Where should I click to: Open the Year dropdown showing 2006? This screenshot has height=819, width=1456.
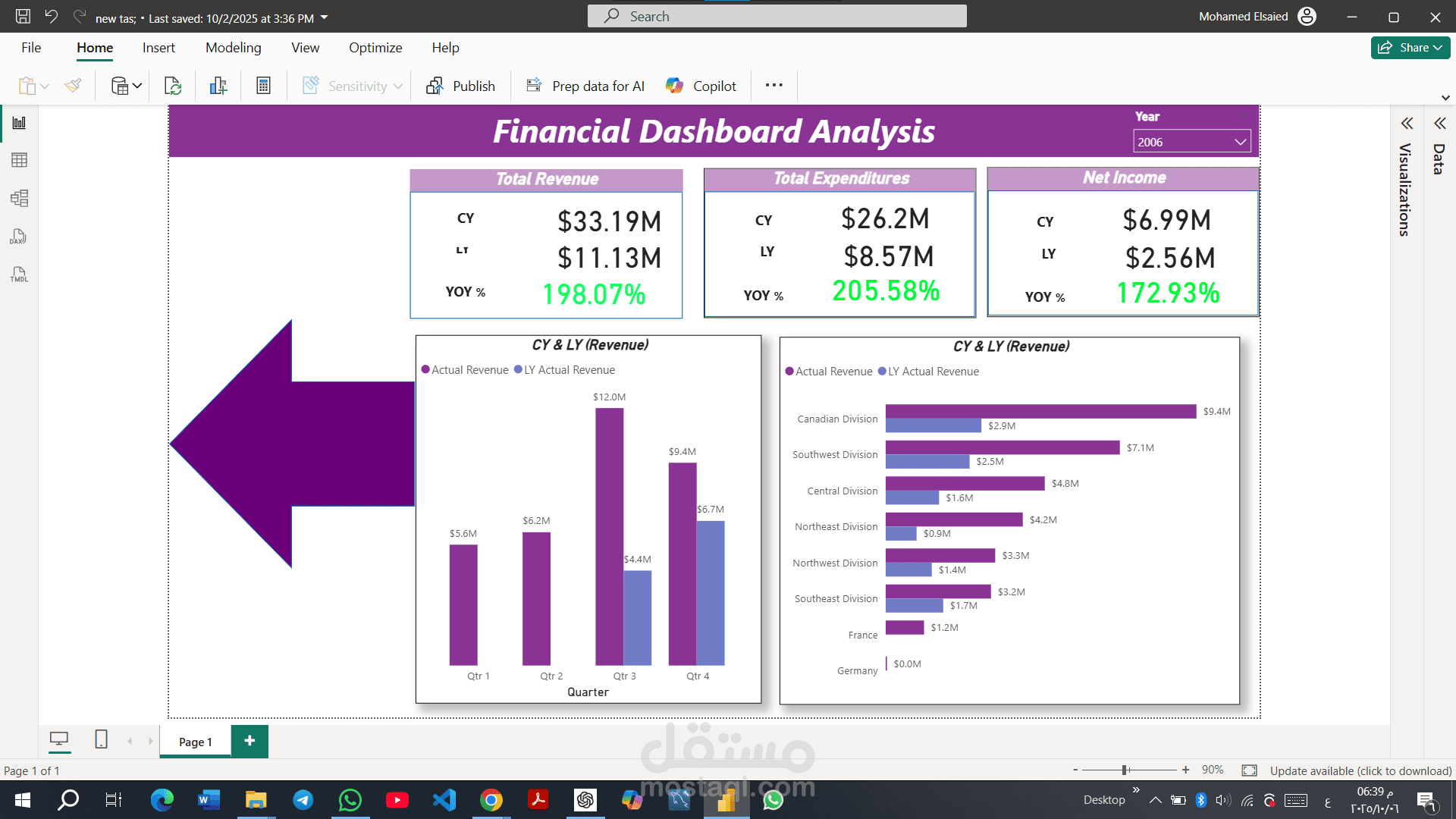pos(1239,141)
